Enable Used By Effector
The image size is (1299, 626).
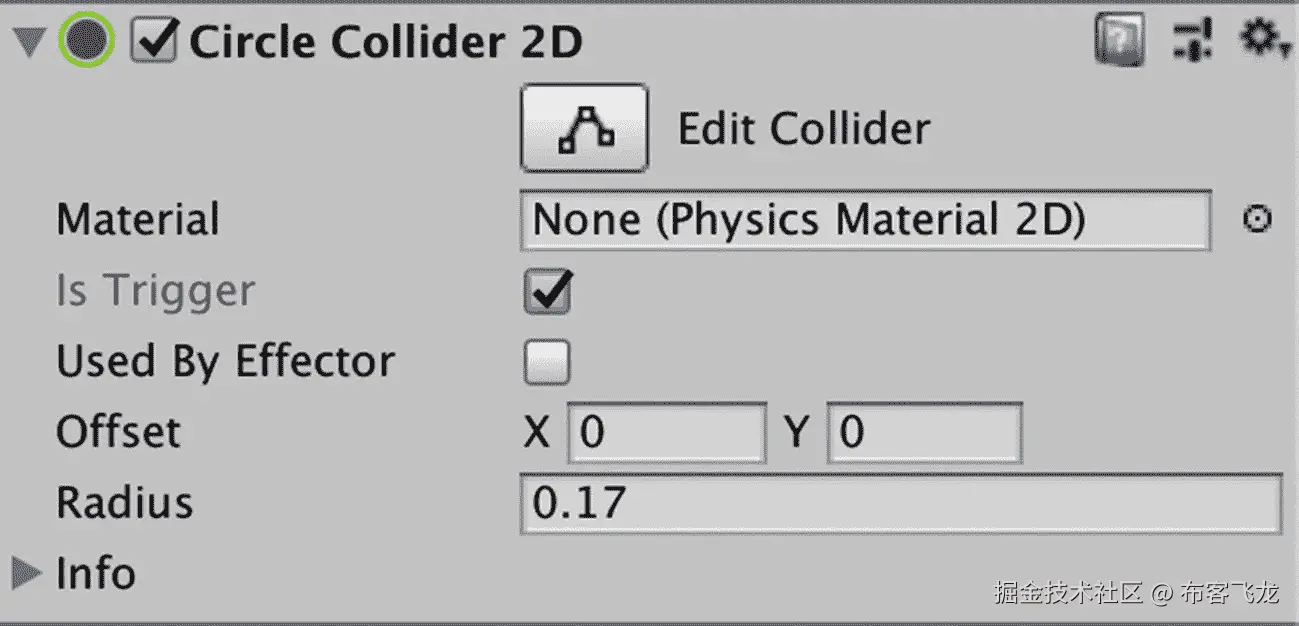click(546, 361)
